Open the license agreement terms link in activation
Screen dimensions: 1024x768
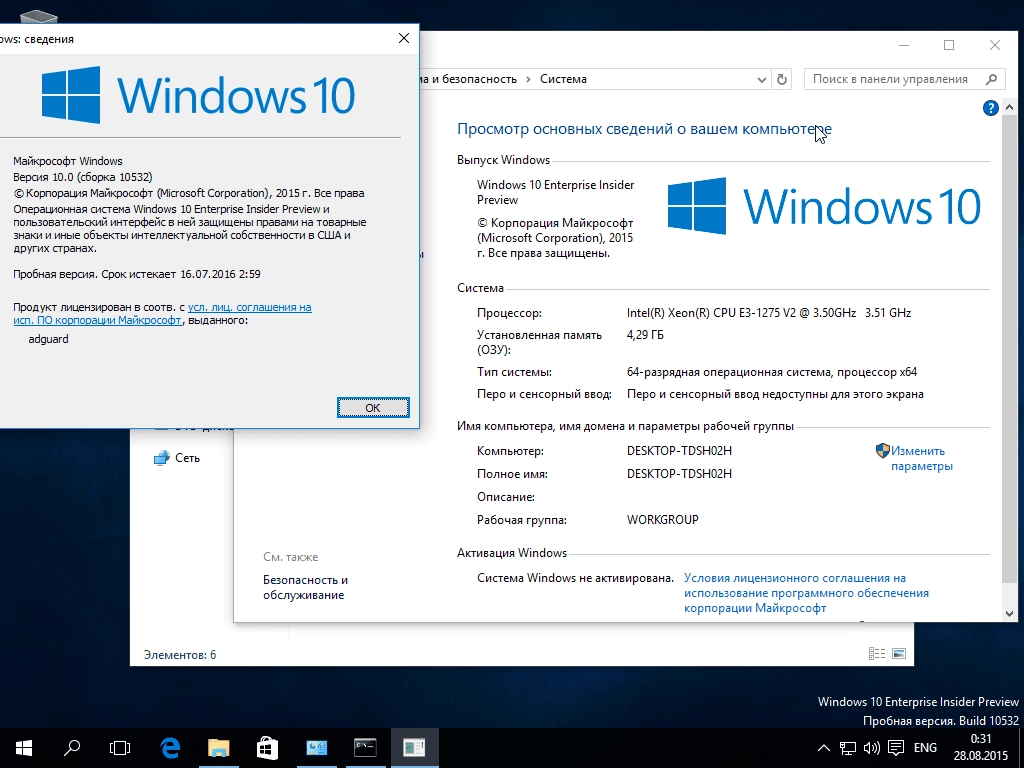806,593
